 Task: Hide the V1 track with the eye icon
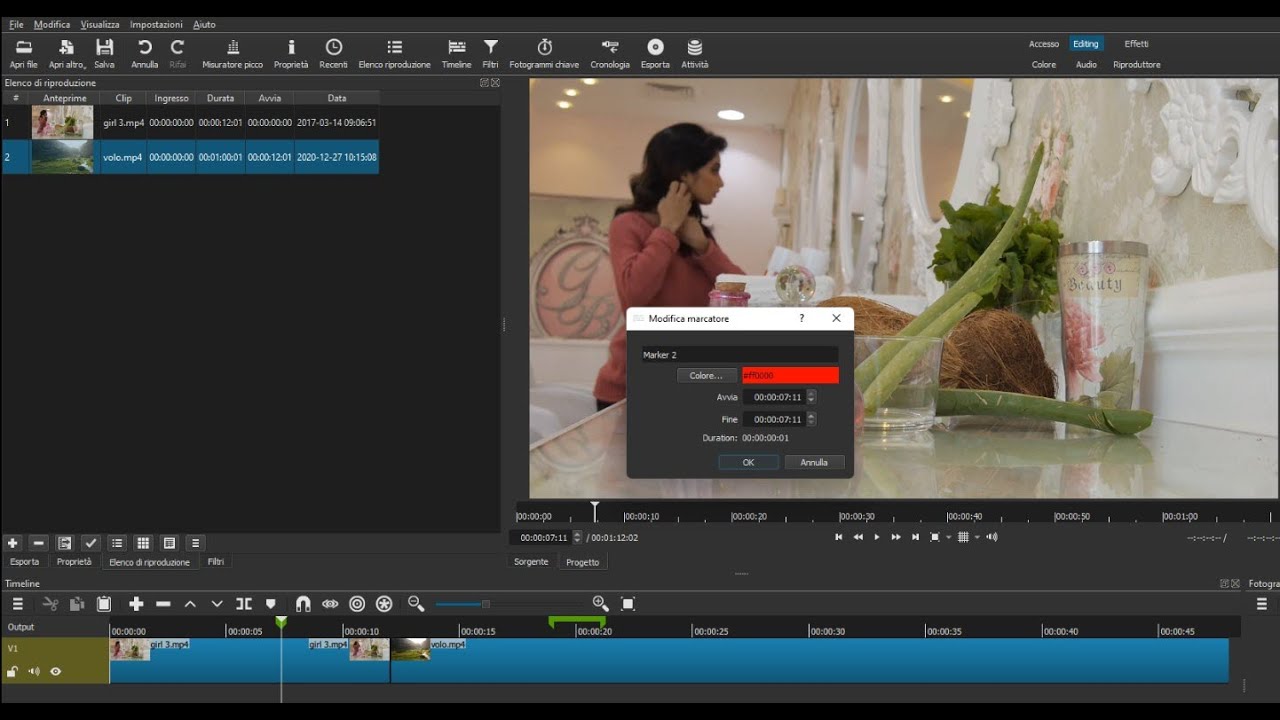56,672
